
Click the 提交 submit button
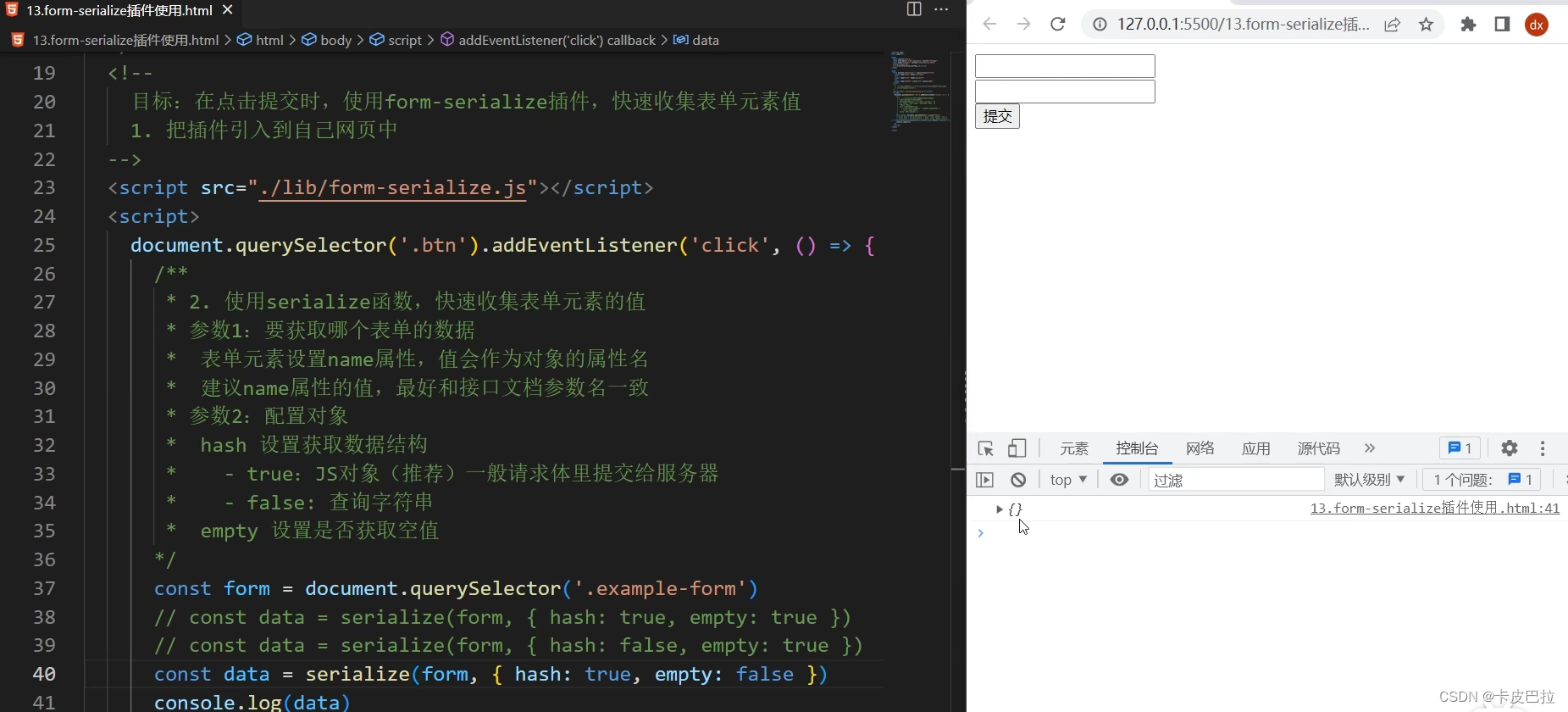(x=997, y=116)
